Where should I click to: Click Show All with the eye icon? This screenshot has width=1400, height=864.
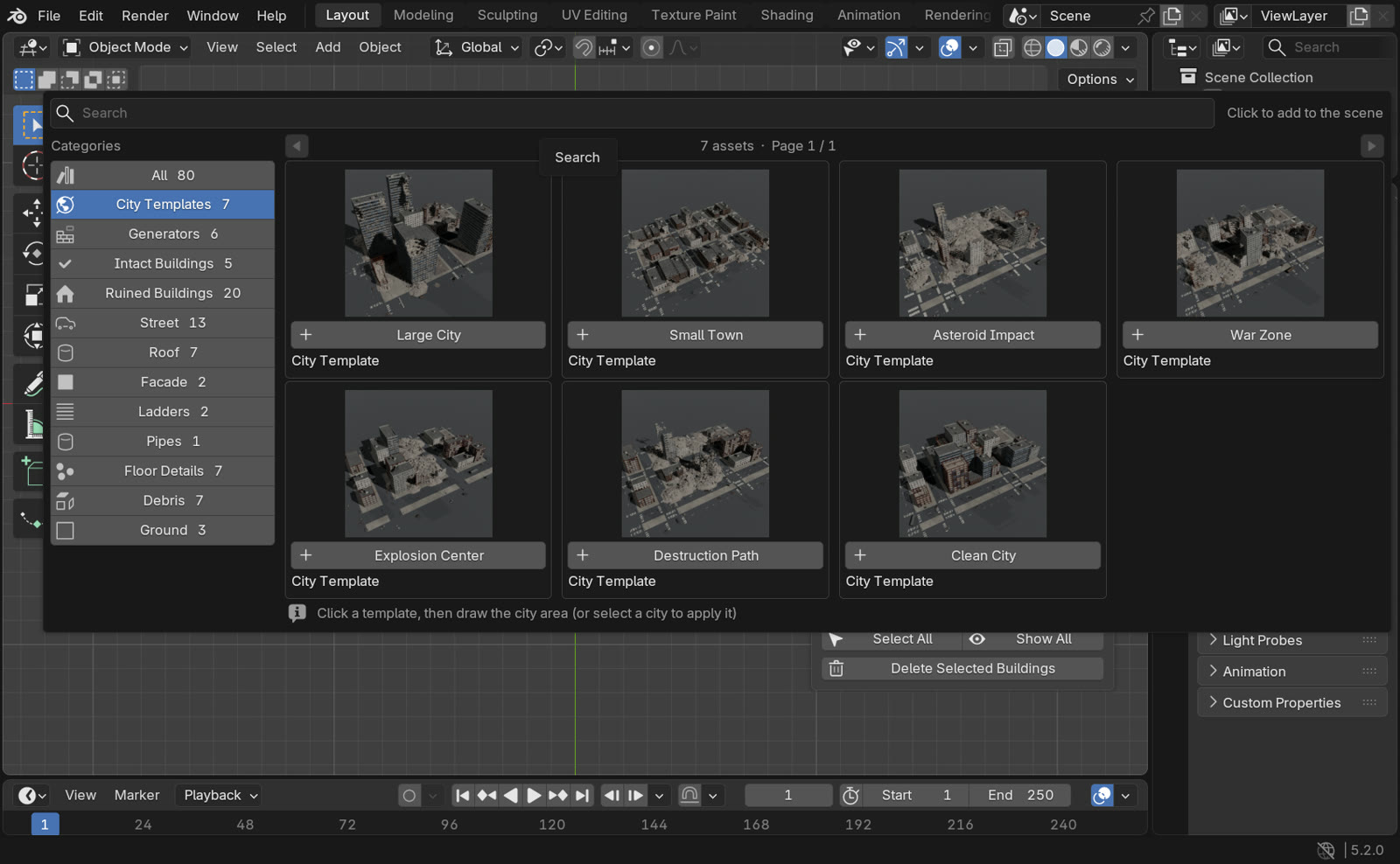tap(1033, 639)
